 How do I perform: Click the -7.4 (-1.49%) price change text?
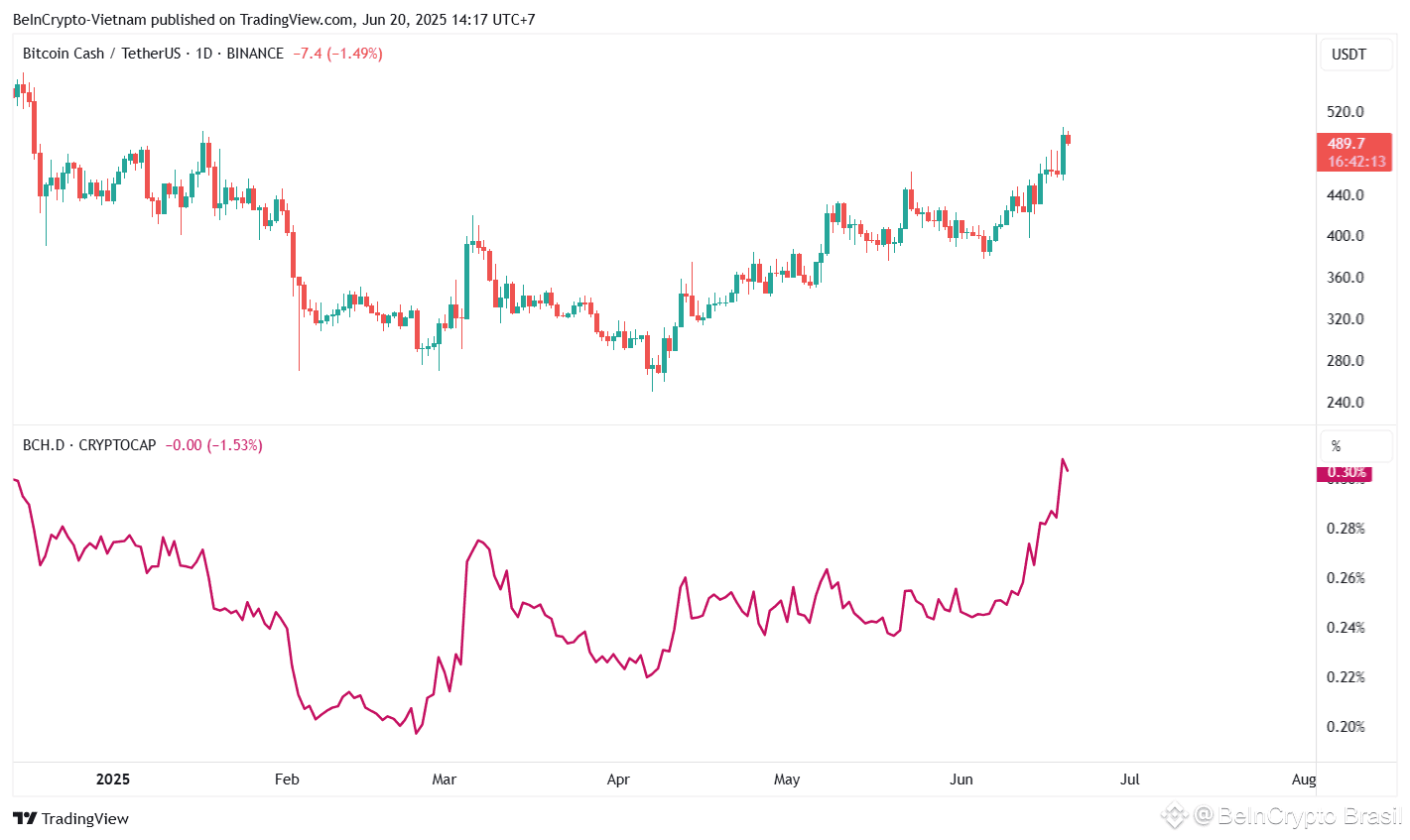(x=337, y=54)
